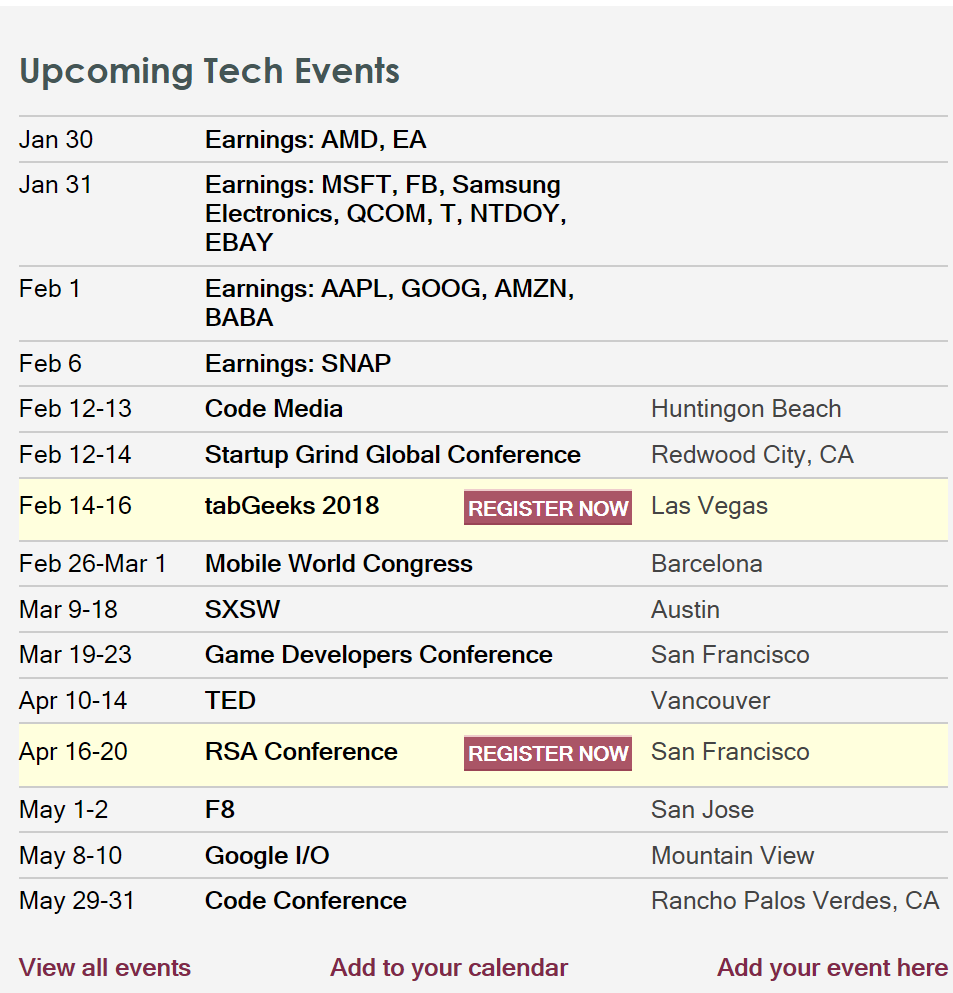Open View all events link
Image resolution: width=953 pixels, height=993 pixels.
[x=105, y=967]
